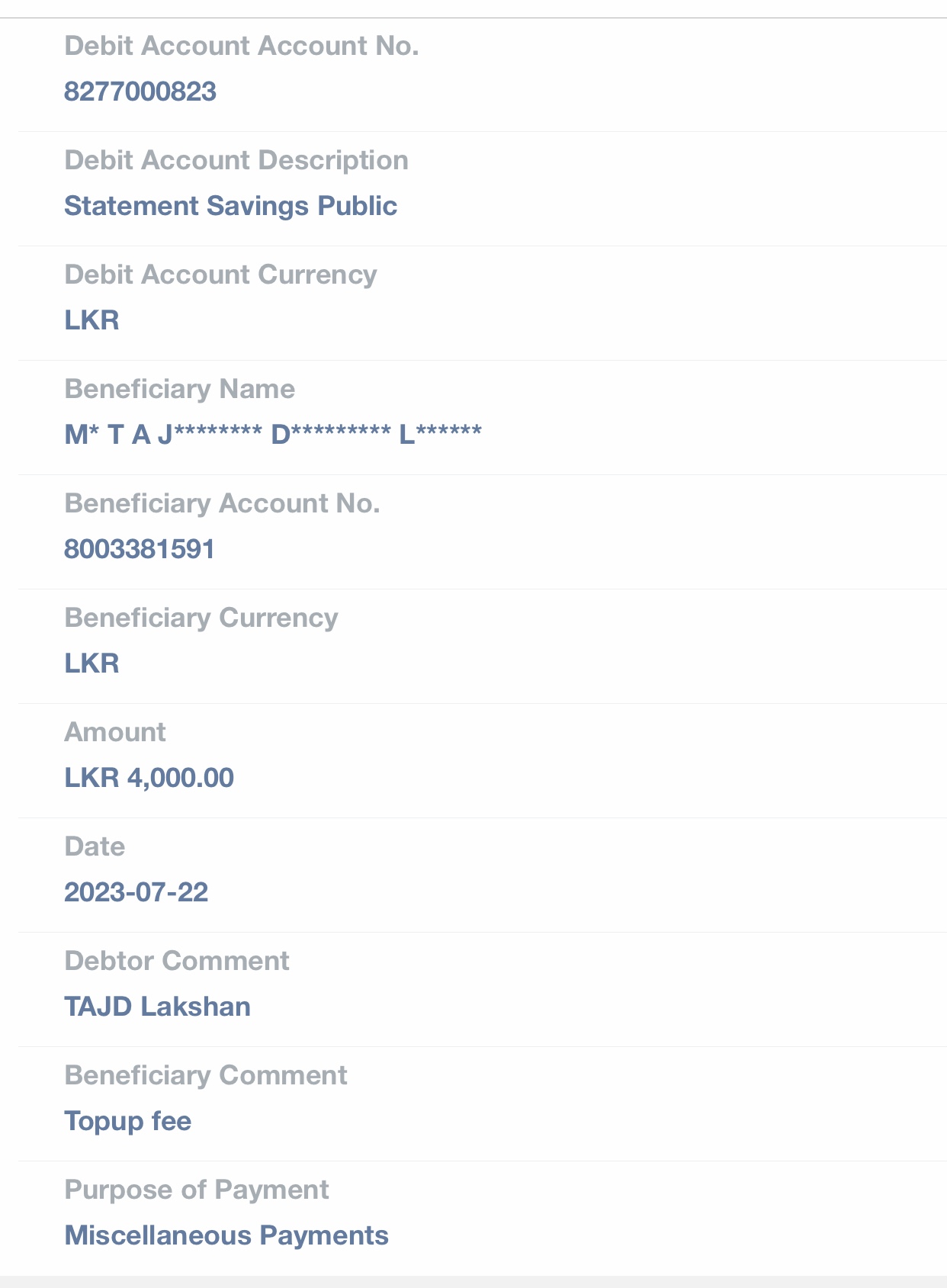The height and width of the screenshot is (1288, 947).
Task: Tap the Purpose of Payment label
Action: (x=196, y=1190)
